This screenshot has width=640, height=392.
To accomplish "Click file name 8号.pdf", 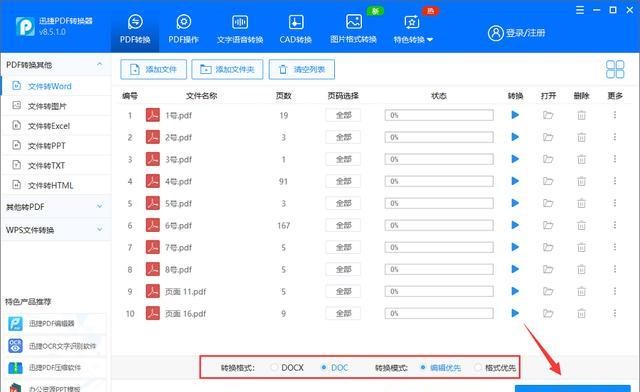I will pos(178,270).
